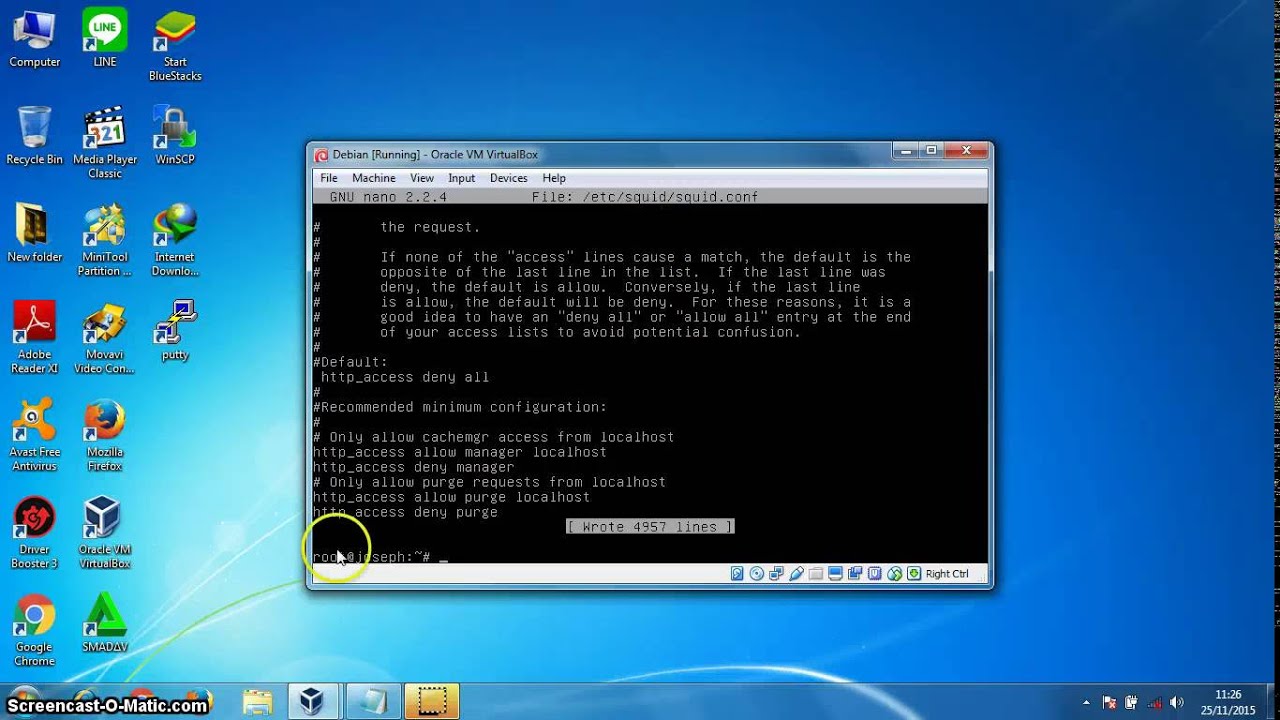Click the display indicator in VirtualBox status bar
This screenshot has width=1280, height=720.
click(x=836, y=574)
